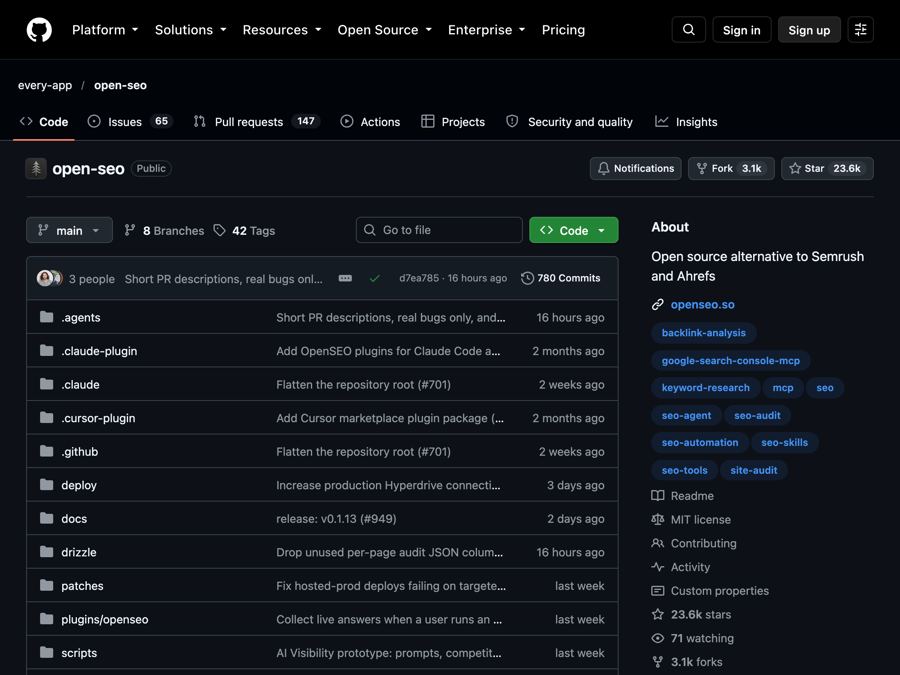Switch to the Issues tab

tap(130, 122)
